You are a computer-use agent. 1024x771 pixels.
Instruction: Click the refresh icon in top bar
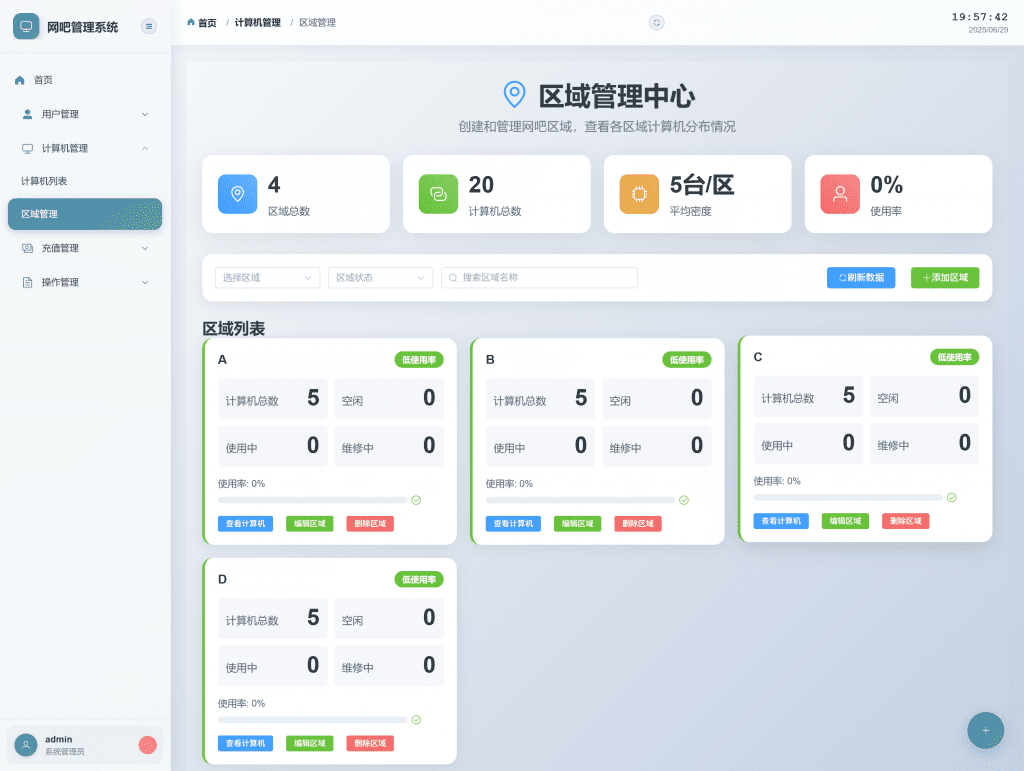click(x=656, y=22)
